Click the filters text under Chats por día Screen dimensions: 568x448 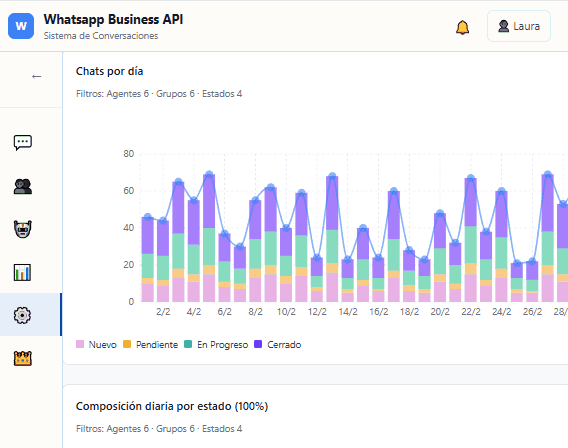click(x=159, y=94)
